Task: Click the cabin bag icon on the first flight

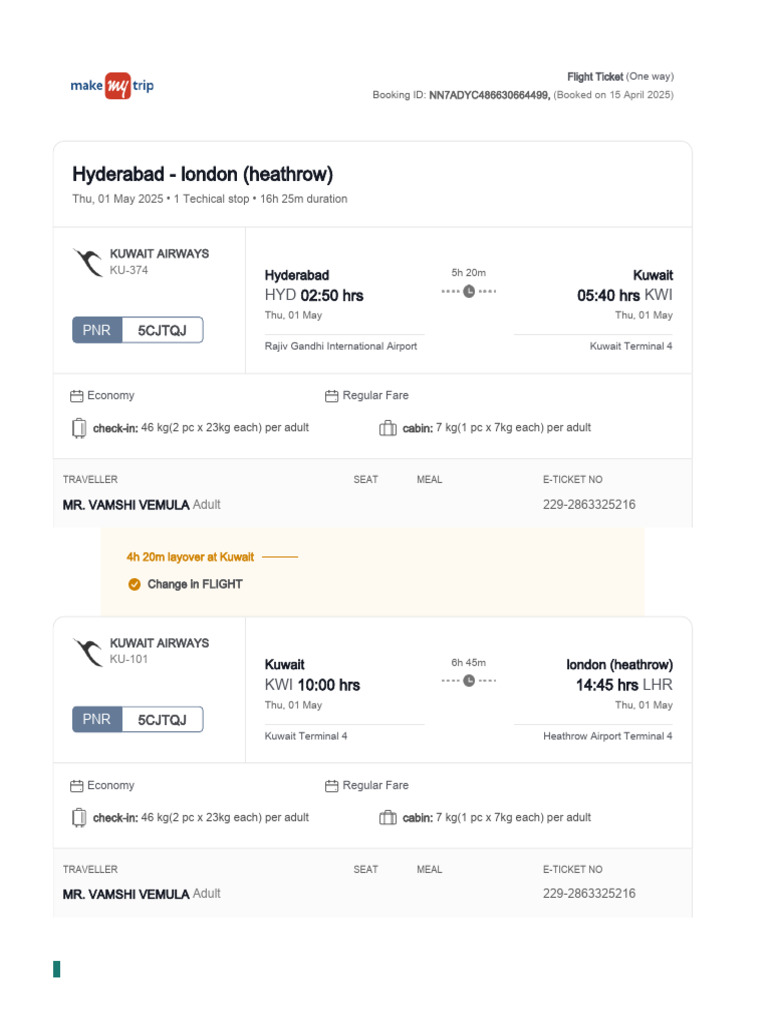Action: tap(388, 428)
